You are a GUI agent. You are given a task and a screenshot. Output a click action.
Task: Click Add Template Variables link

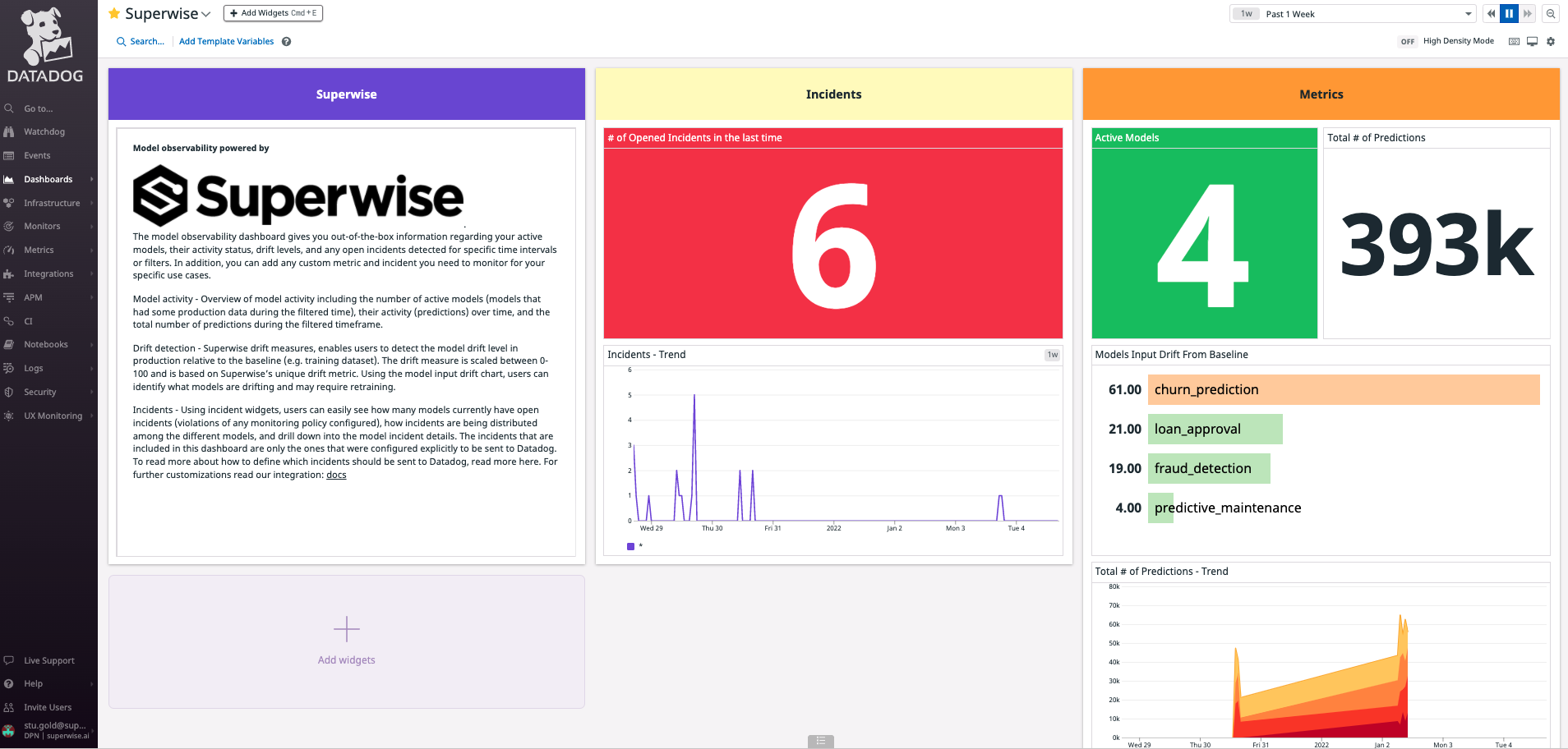226,41
